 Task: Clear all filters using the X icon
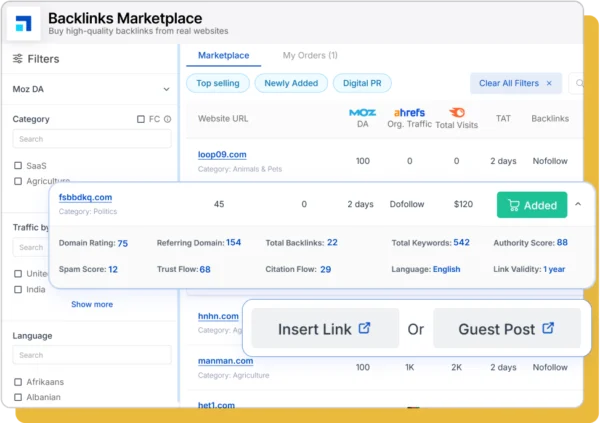(551, 84)
